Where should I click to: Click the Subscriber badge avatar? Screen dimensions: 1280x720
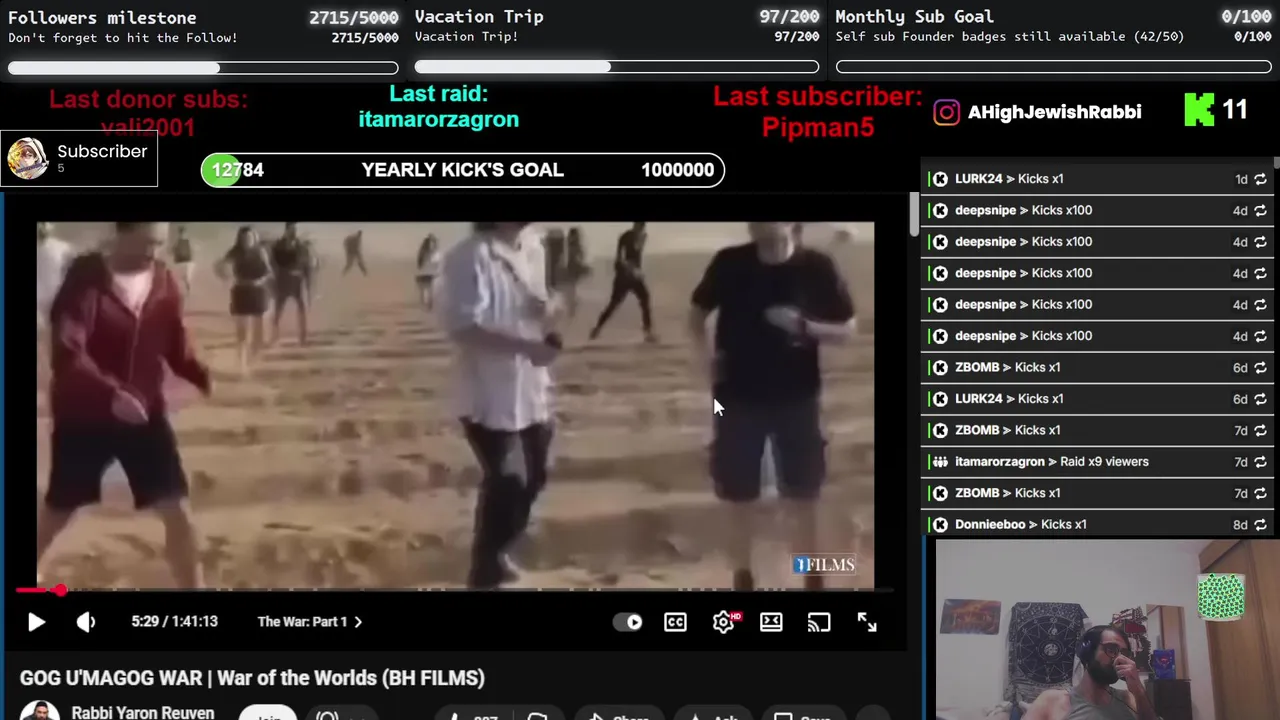(27, 158)
